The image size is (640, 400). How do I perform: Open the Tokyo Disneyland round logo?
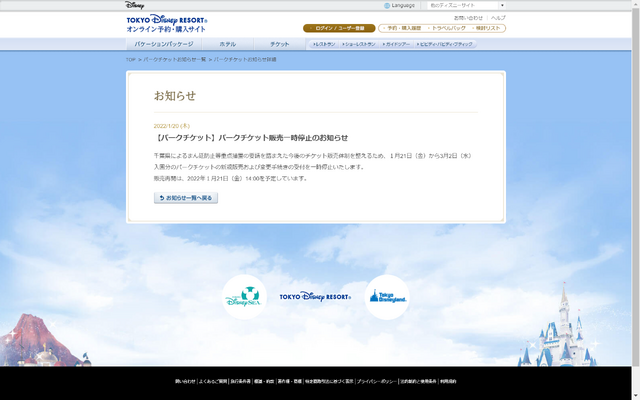coord(387,297)
